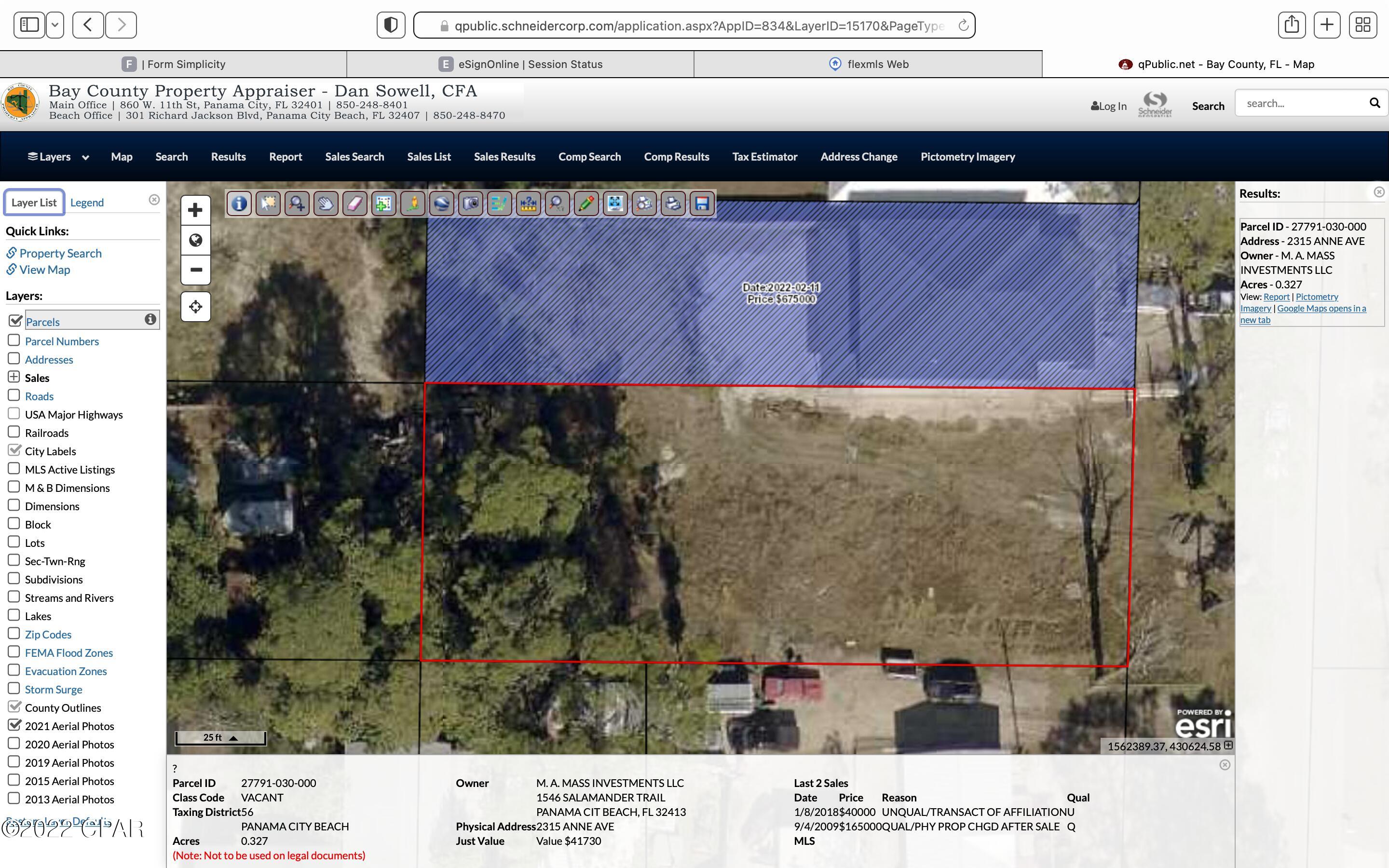Click the floppy disk save icon

(x=702, y=204)
